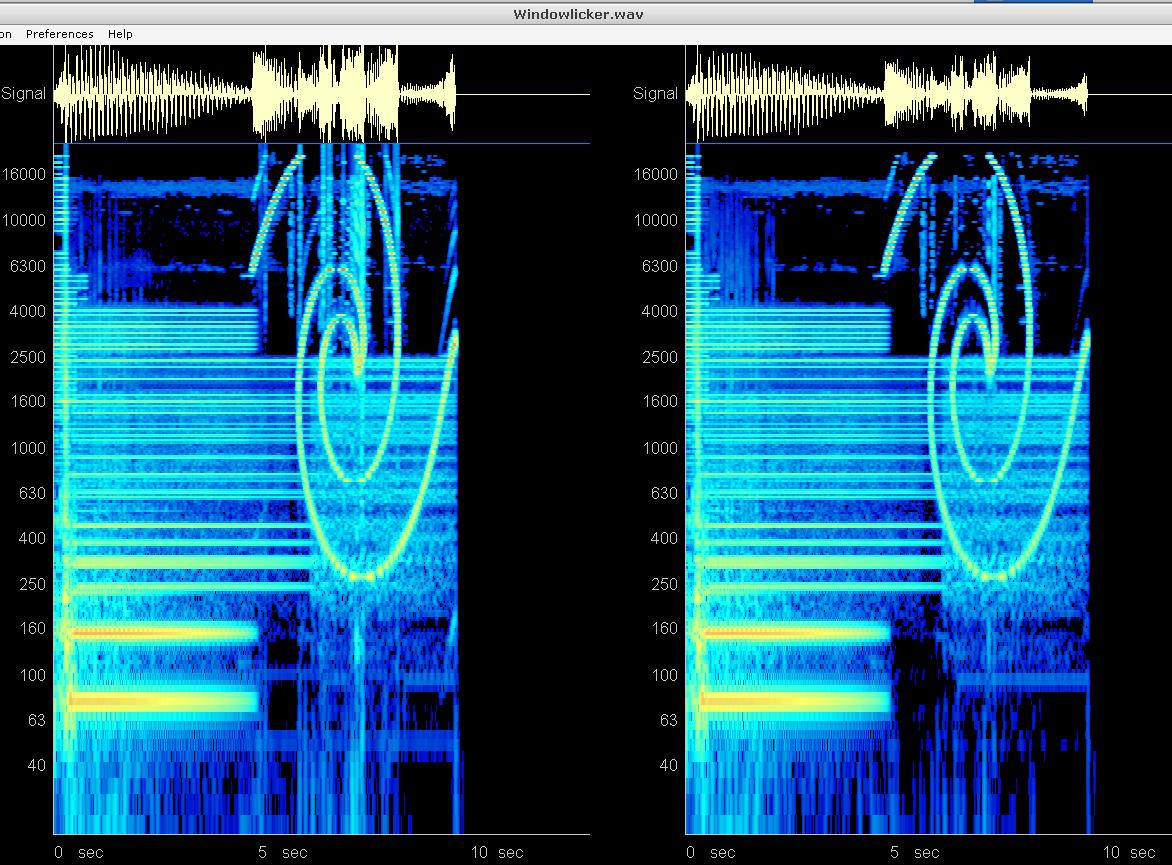The height and width of the screenshot is (865, 1172).
Task: Click the 400 frequency label in left panel
Action: (x=32, y=538)
